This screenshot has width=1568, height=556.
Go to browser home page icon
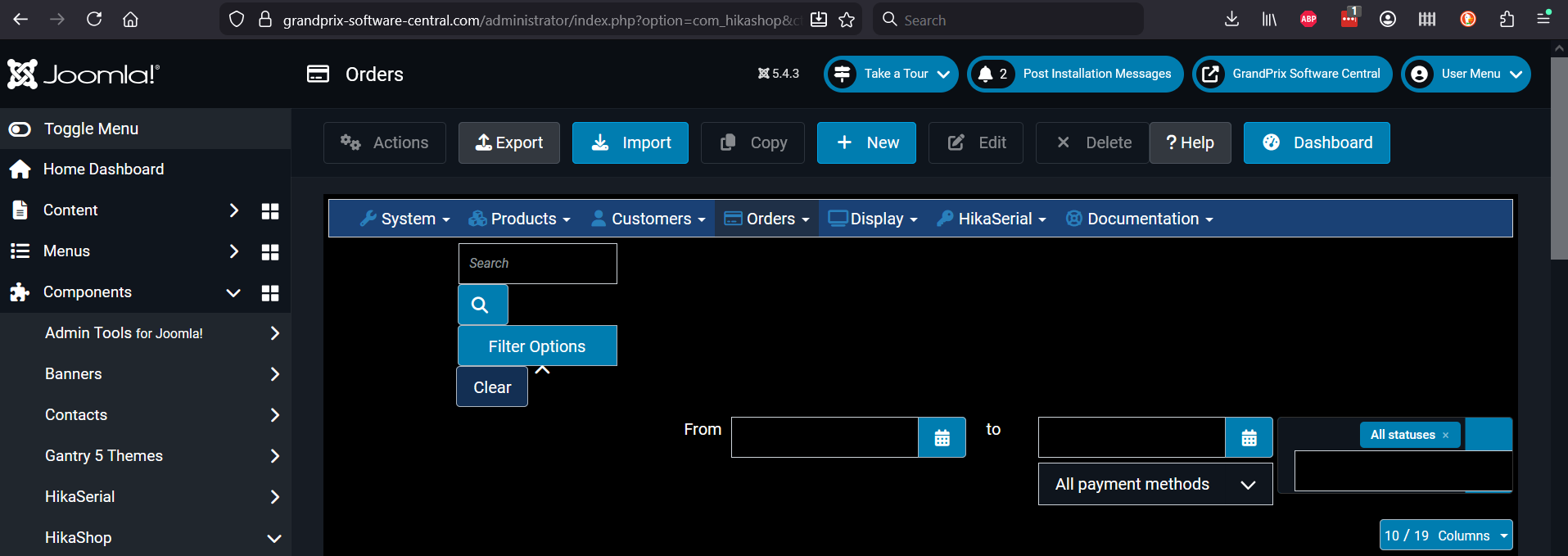[130, 19]
